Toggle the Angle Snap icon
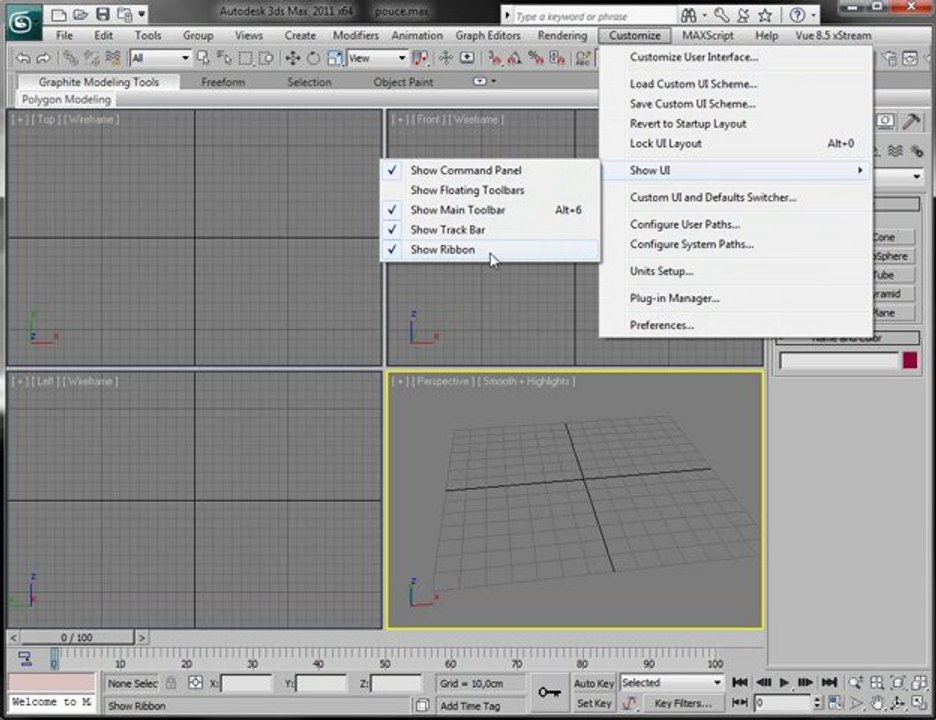The image size is (936, 720). 515,59
